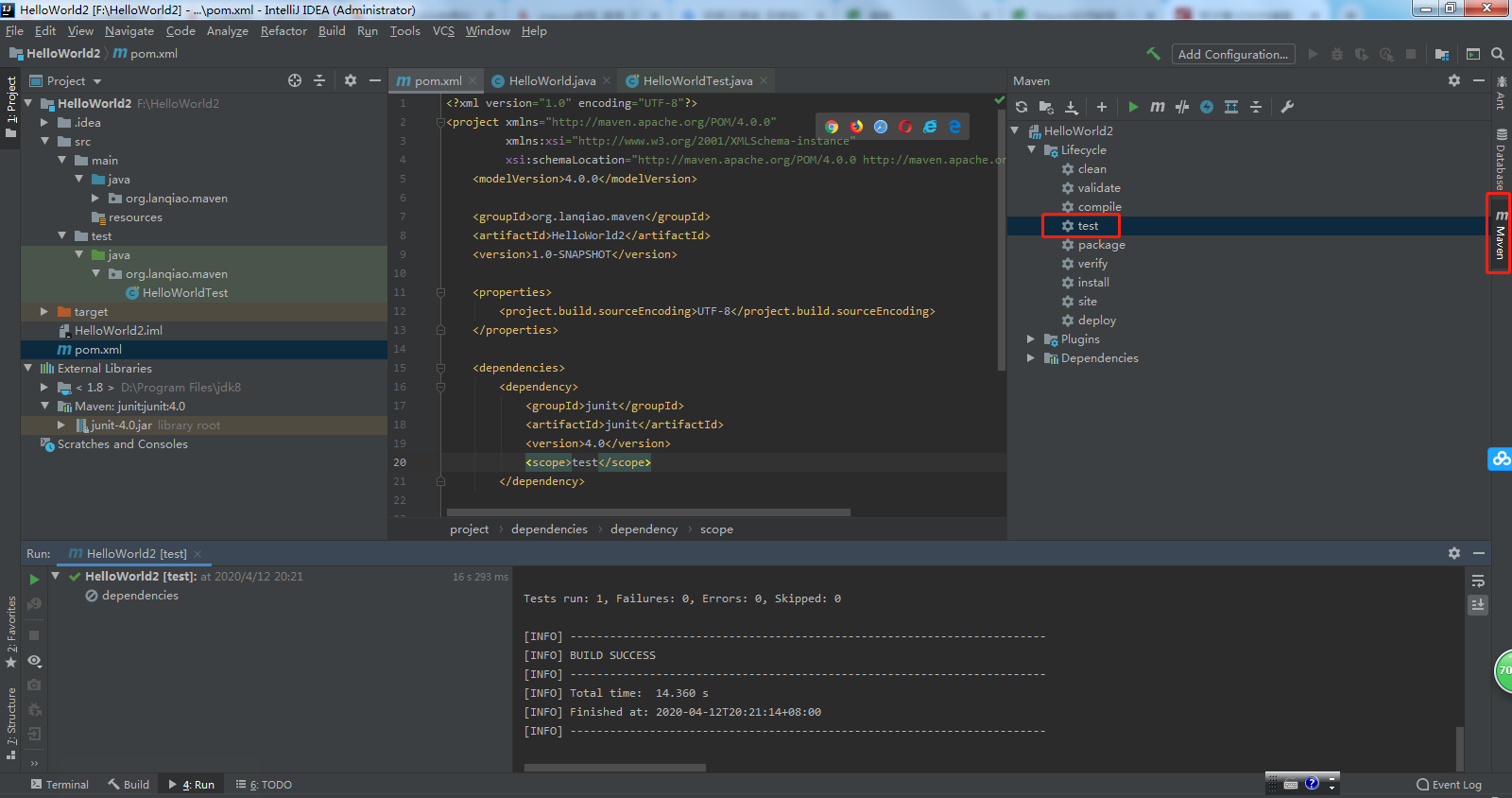The width and height of the screenshot is (1512, 798).
Task: Switch to HelloWorldTest.java tab
Action: [697, 81]
